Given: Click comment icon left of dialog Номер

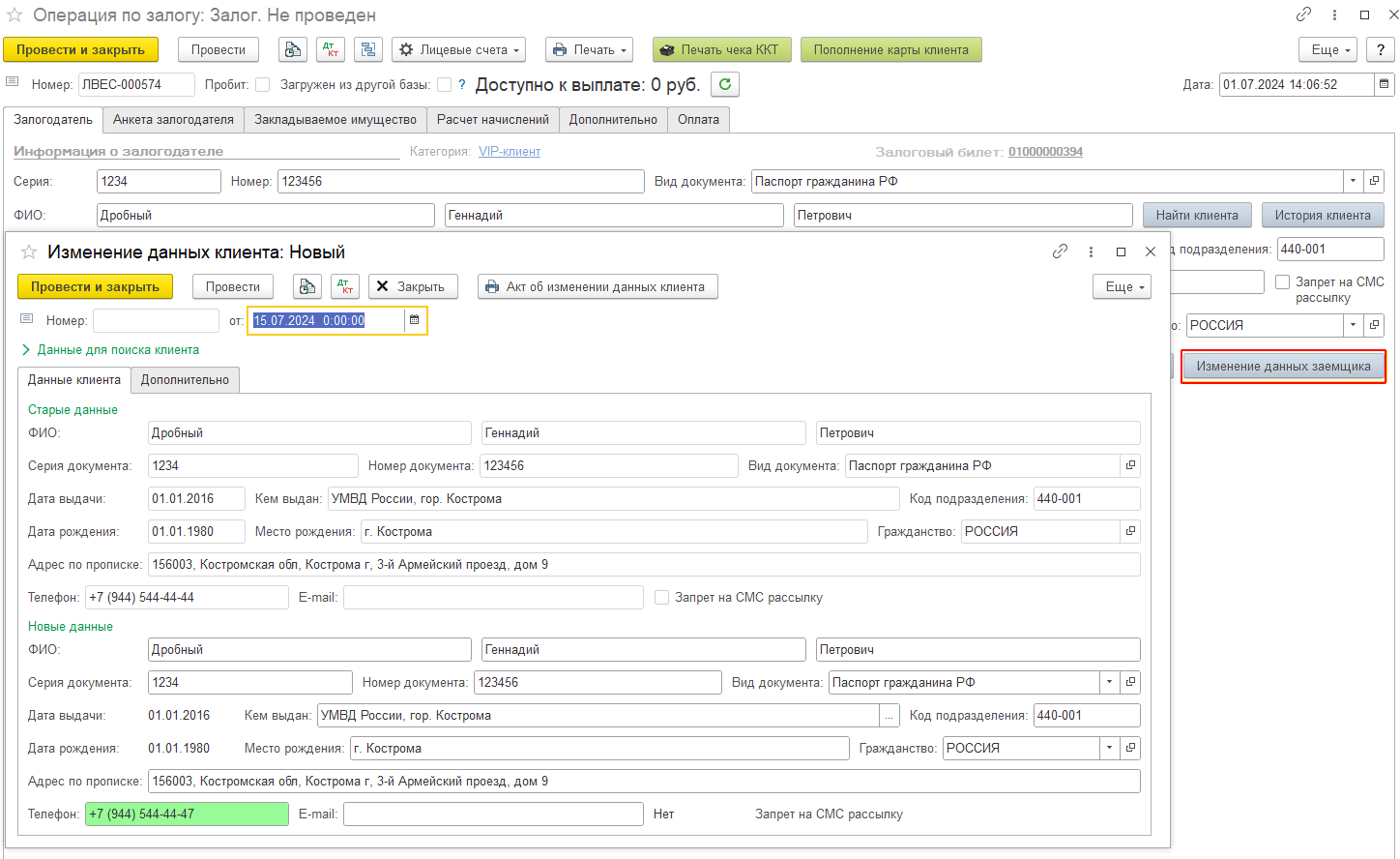Looking at the screenshot, I should tap(26, 319).
